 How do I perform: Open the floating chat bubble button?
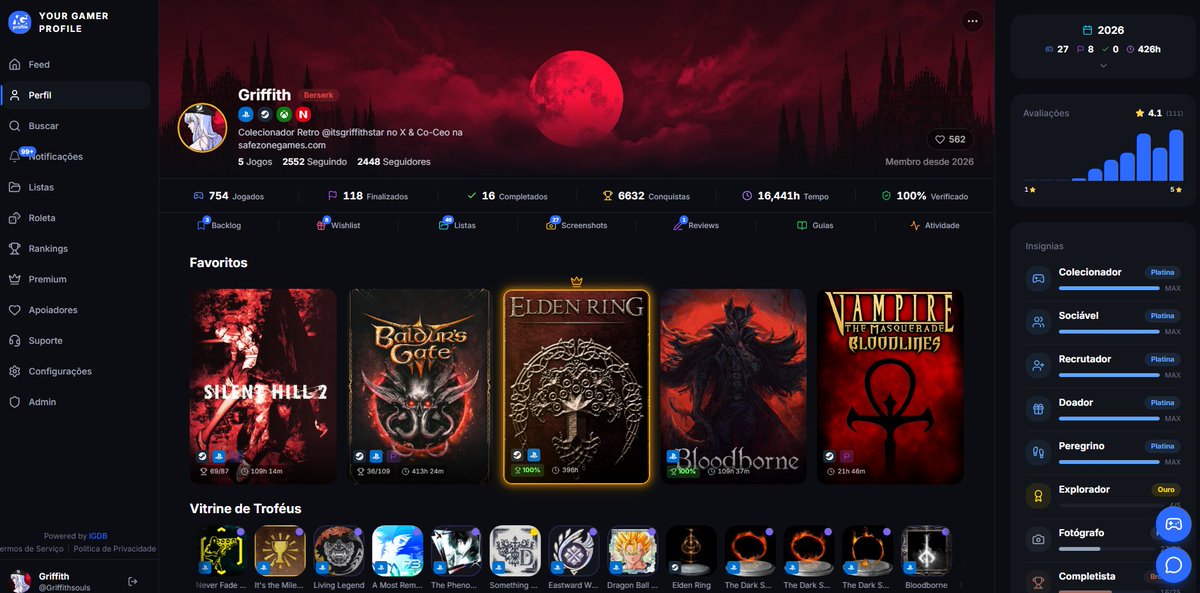[x=1174, y=566]
